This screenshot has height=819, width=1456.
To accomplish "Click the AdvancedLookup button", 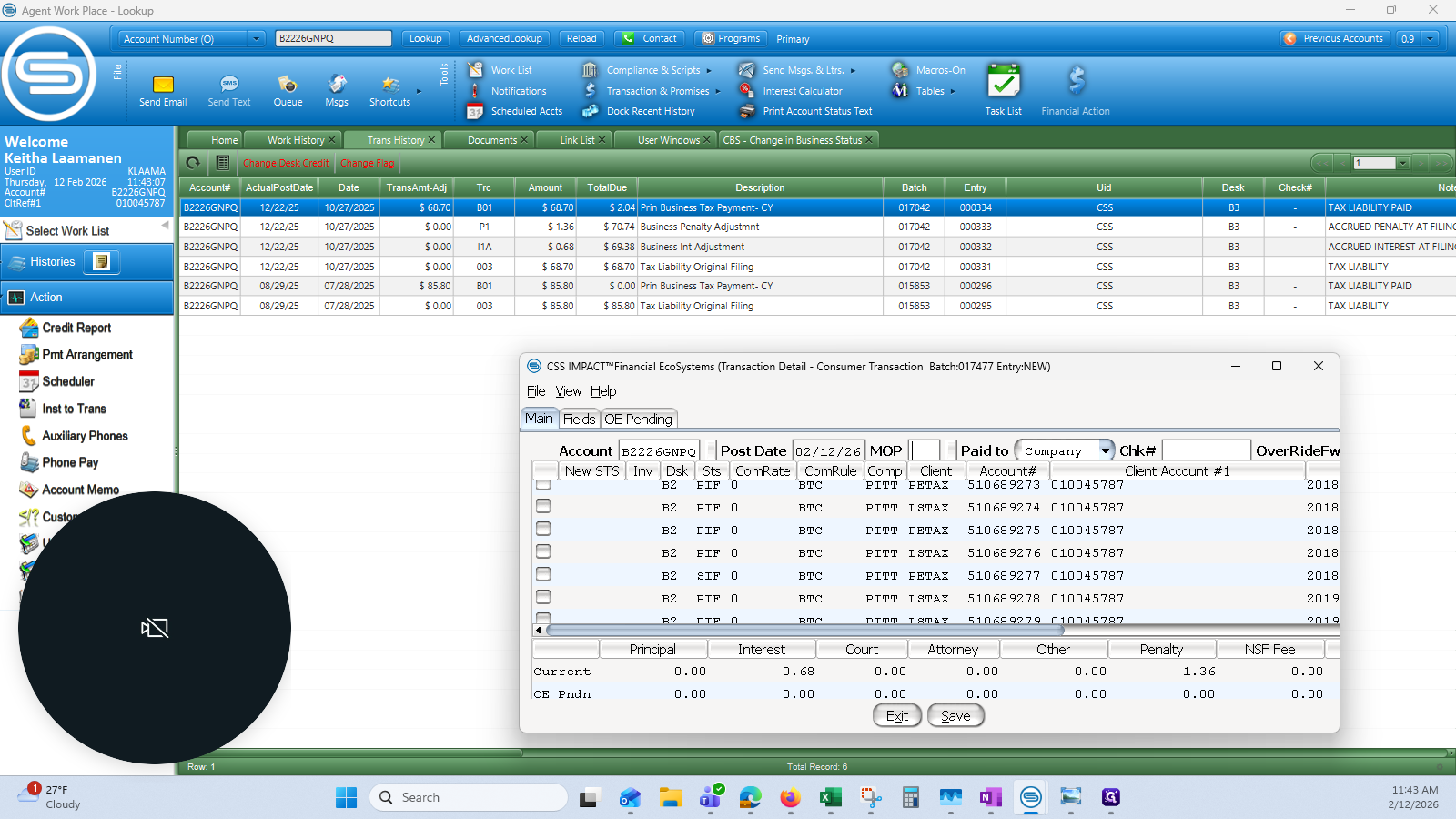I will click(x=504, y=38).
